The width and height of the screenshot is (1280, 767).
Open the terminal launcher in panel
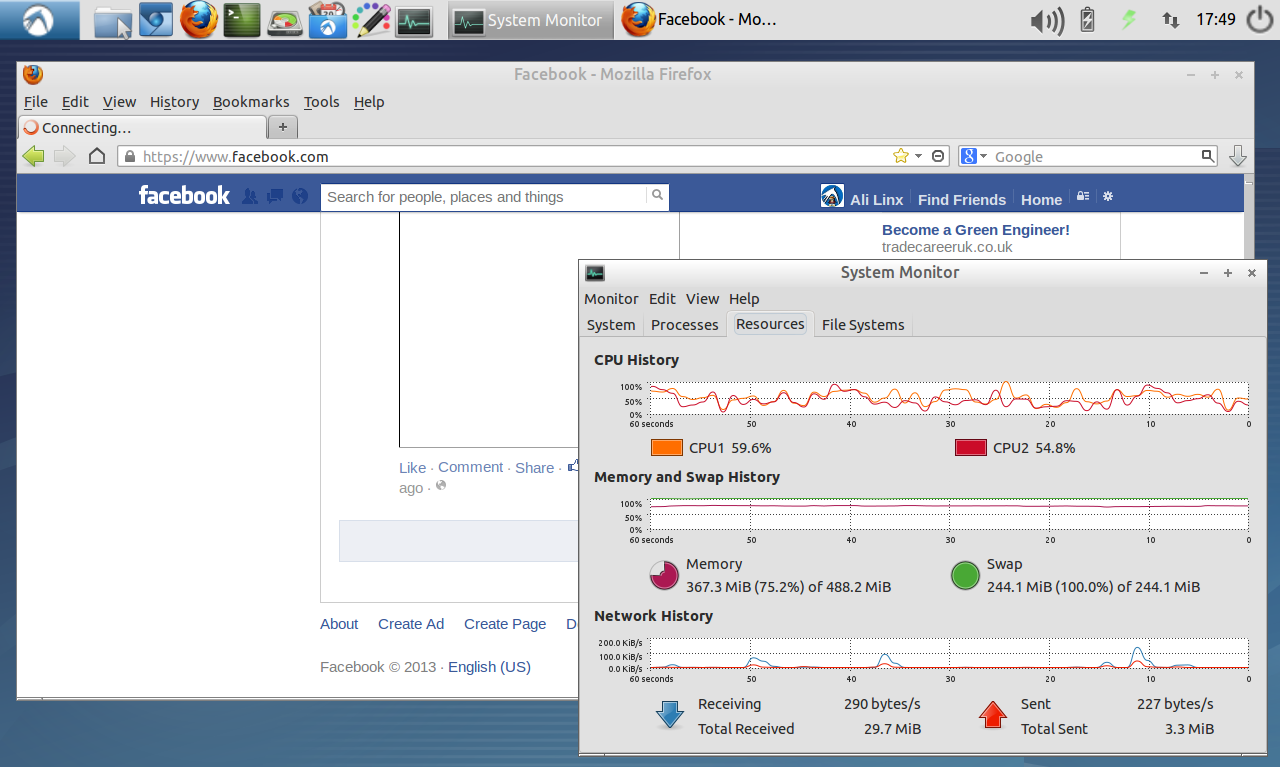[242, 20]
